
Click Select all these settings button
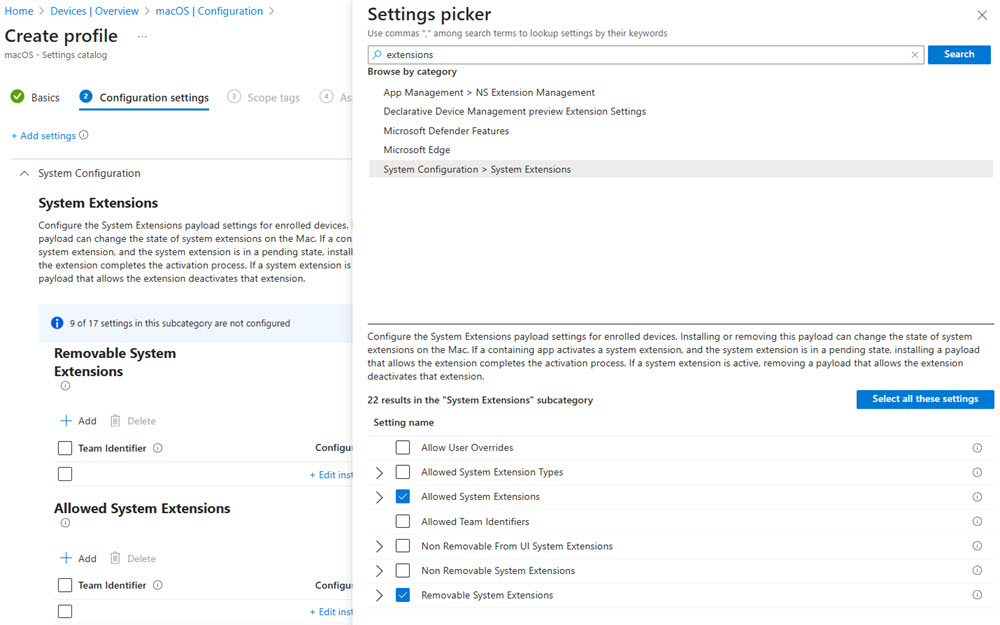pyautogui.click(x=924, y=399)
